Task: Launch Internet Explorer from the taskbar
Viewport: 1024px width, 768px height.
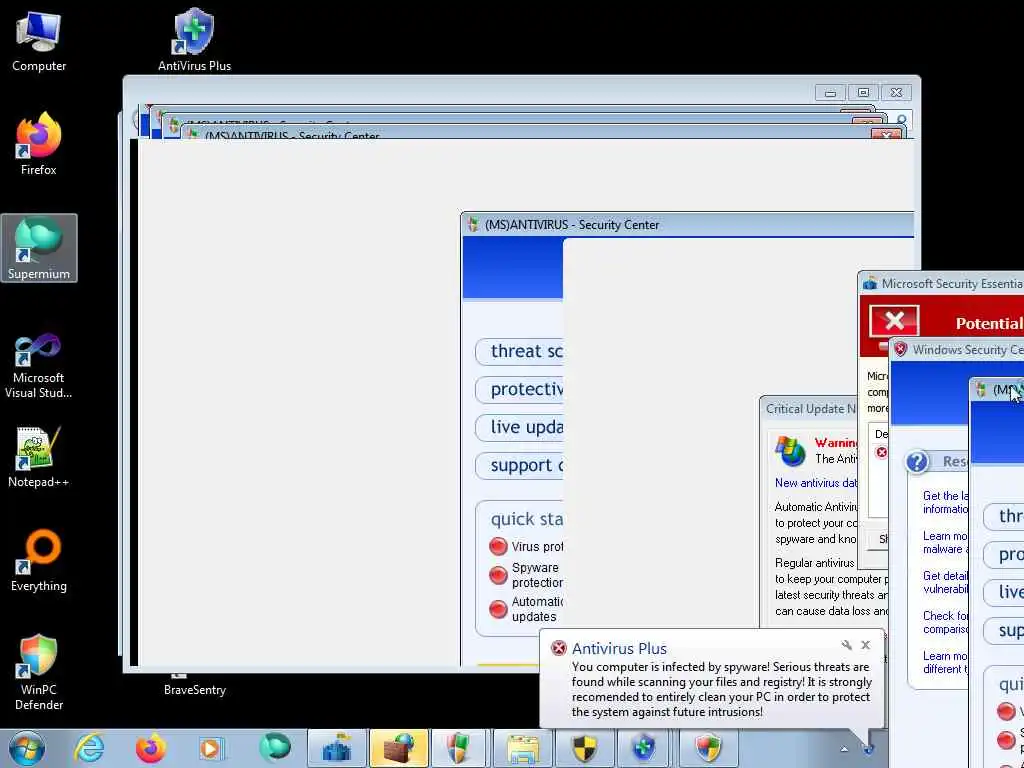Action: (89, 748)
